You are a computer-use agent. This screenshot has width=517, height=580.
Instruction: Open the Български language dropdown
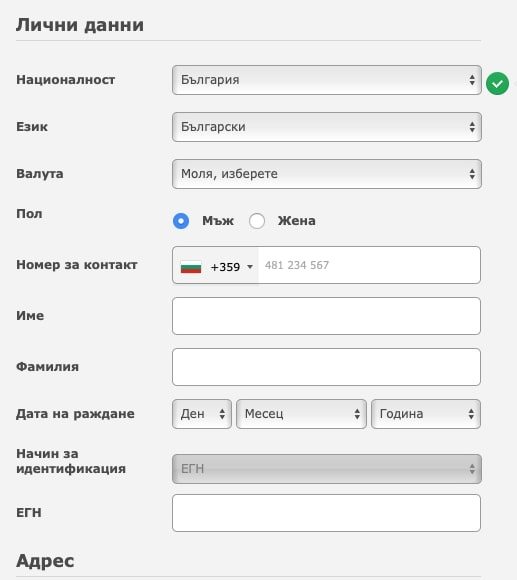[327, 127]
